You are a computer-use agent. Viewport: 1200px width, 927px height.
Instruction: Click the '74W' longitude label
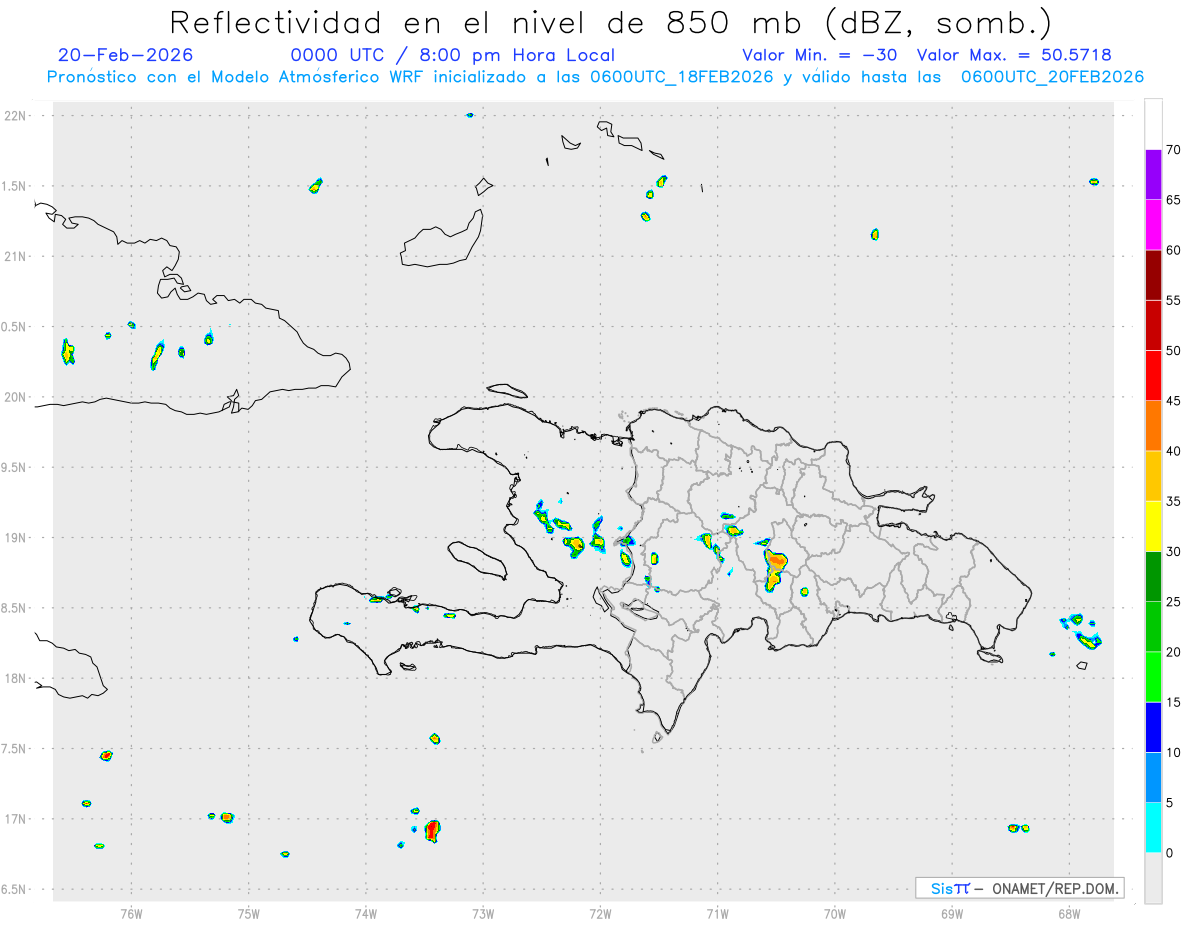click(366, 913)
